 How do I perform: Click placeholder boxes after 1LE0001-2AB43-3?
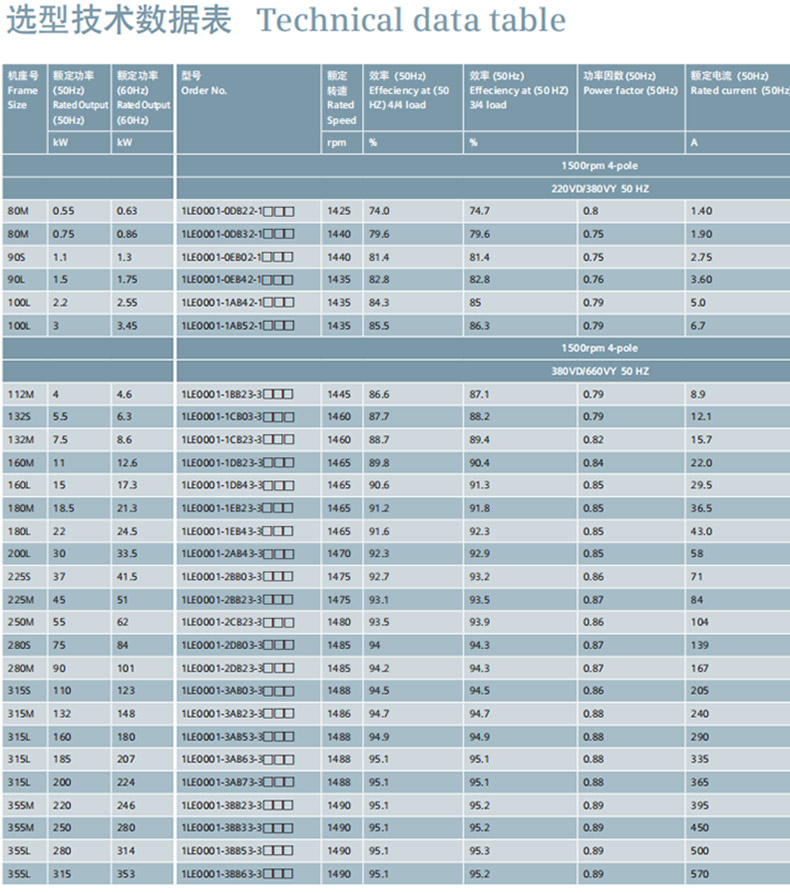tap(279, 554)
